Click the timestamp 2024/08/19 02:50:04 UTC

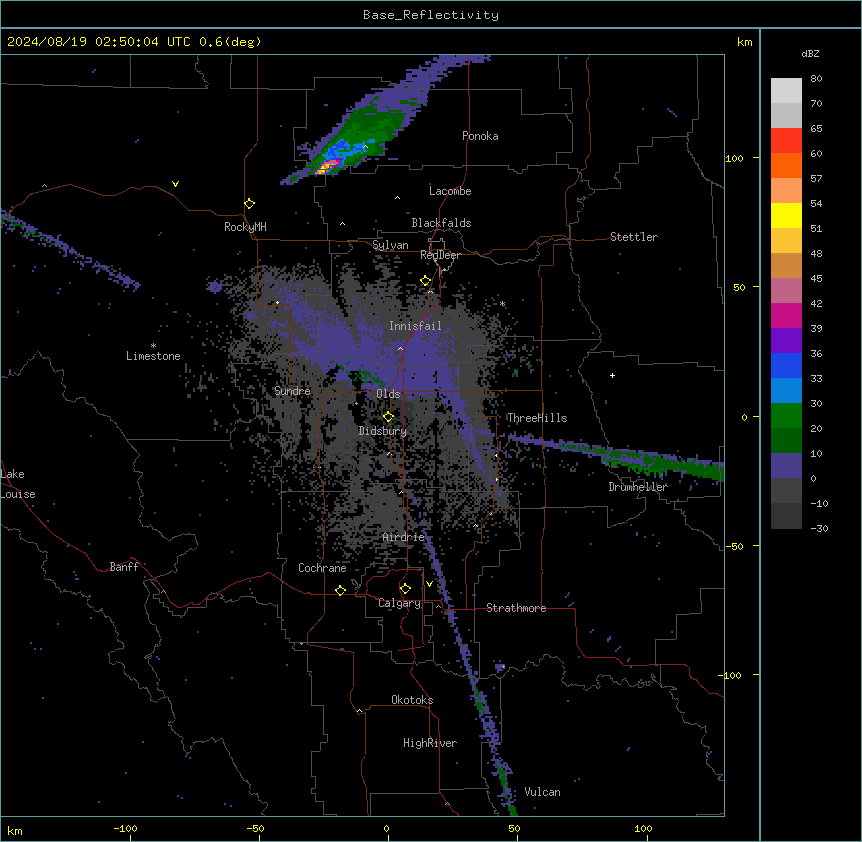[x=98, y=42]
